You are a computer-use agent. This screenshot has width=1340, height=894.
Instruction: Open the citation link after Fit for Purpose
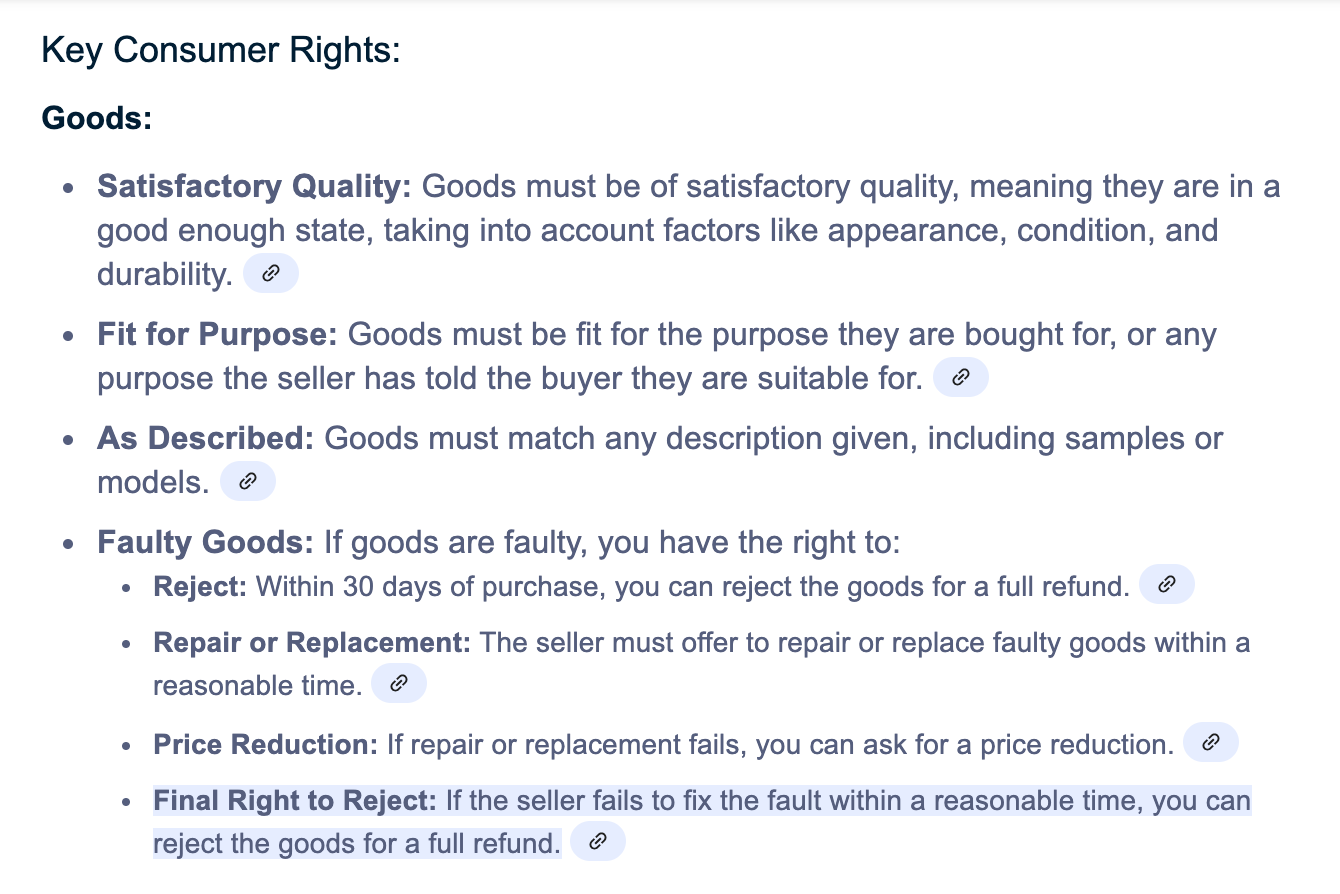point(960,378)
